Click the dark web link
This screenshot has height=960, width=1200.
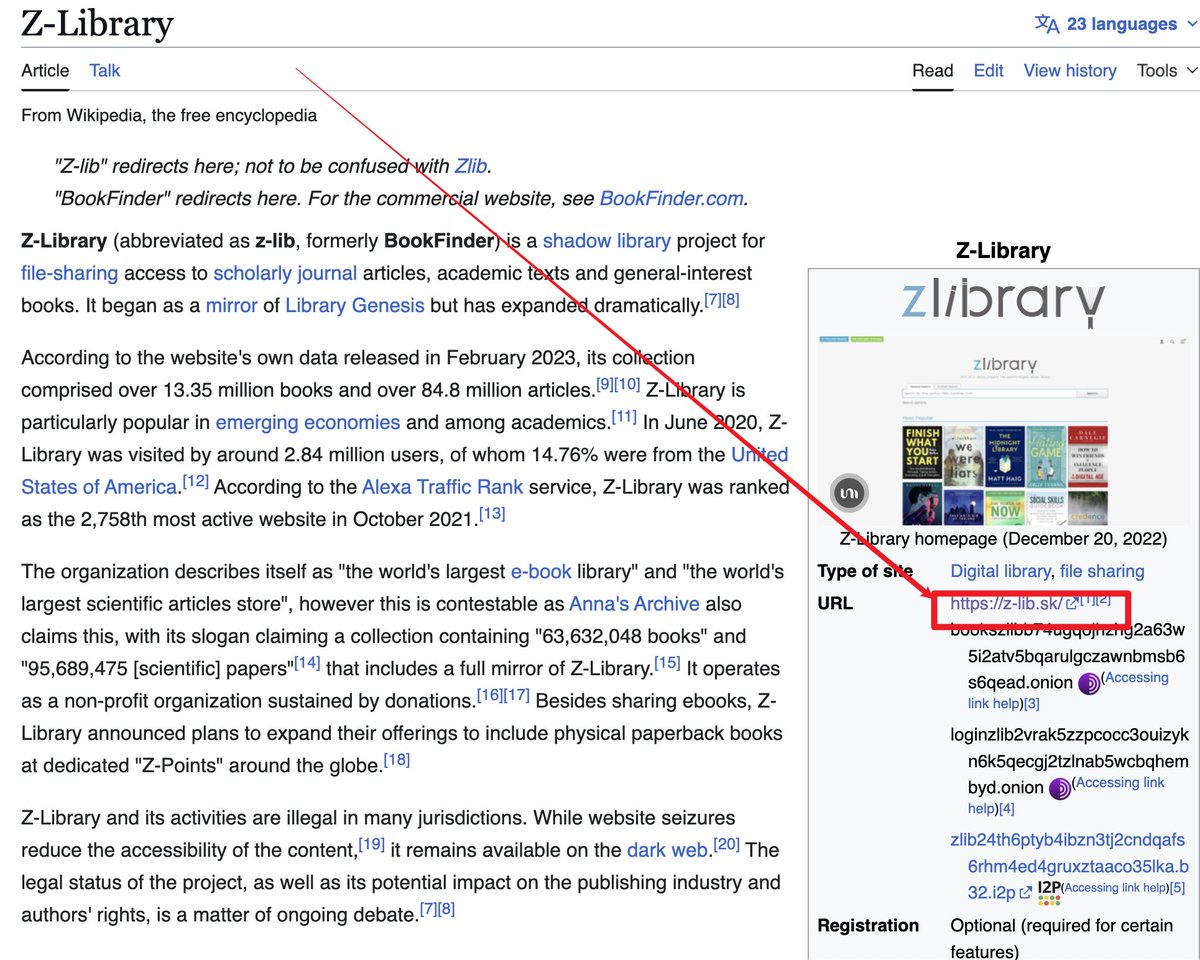(667, 850)
